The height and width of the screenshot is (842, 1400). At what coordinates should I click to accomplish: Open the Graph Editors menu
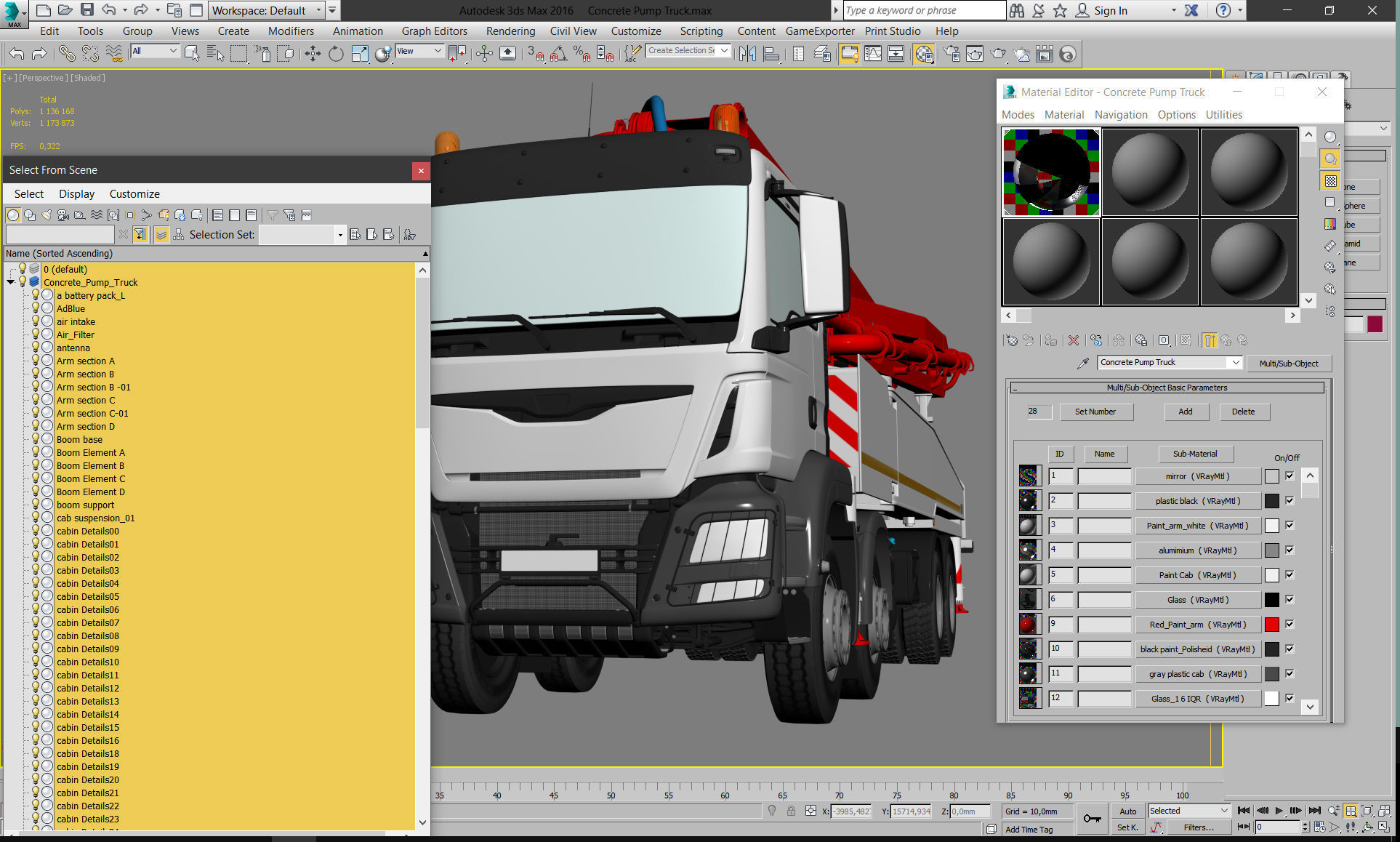tap(434, 31)
